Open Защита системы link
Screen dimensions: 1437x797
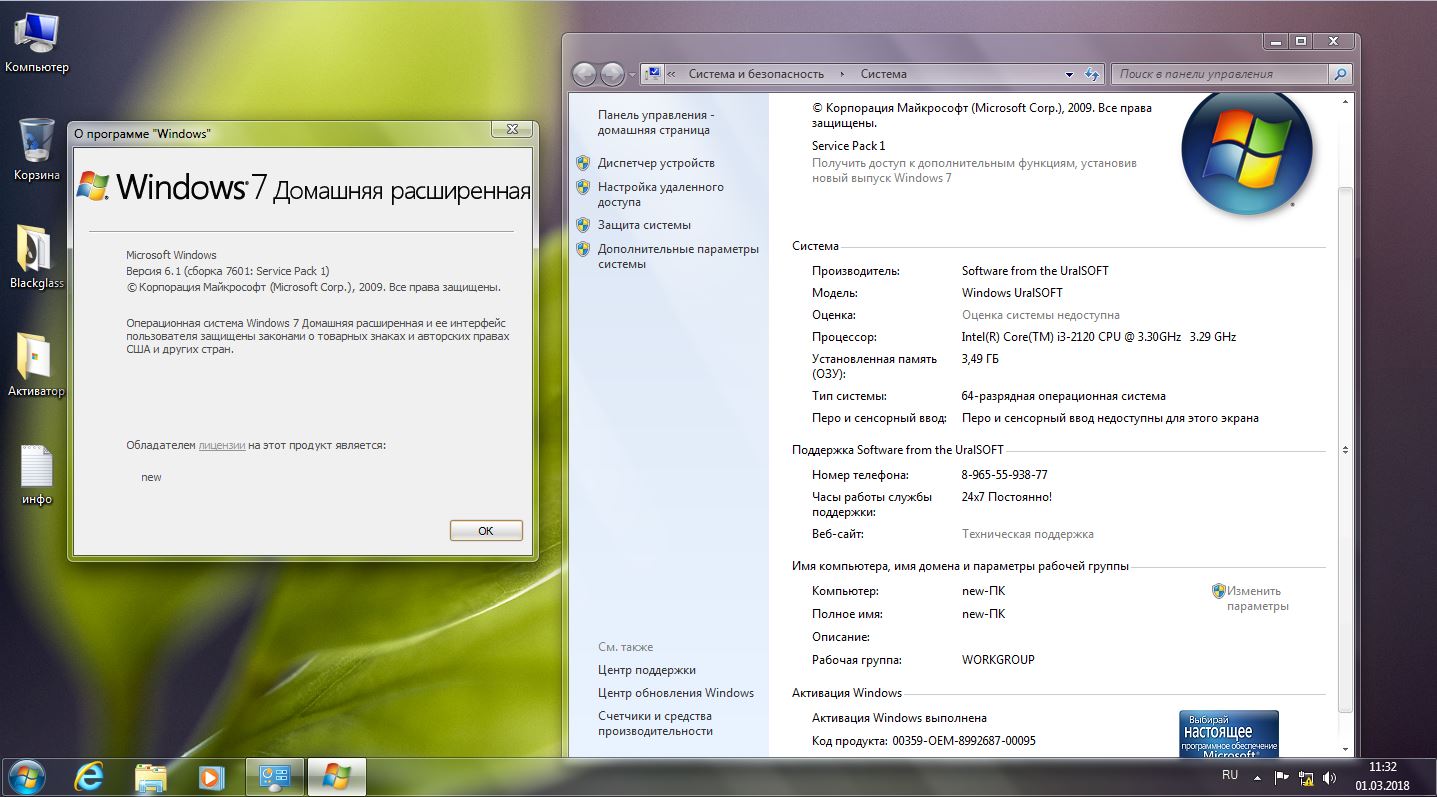pos(644,225)
